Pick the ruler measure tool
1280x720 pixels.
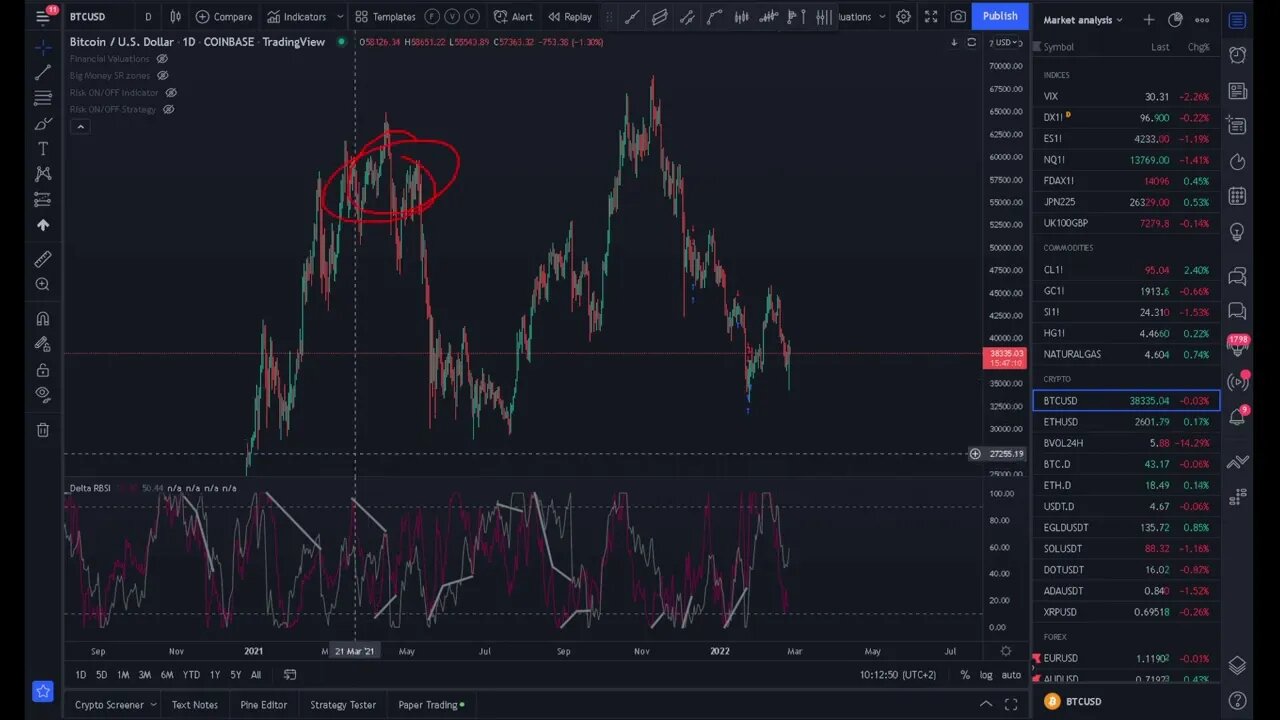42,259
